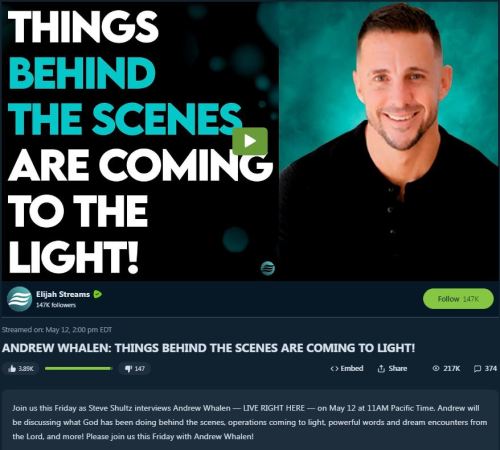The width and height of the screenshot is (500, 450).
Task: Open the Elijah Streams channel avatar
Action: [19, 299]
